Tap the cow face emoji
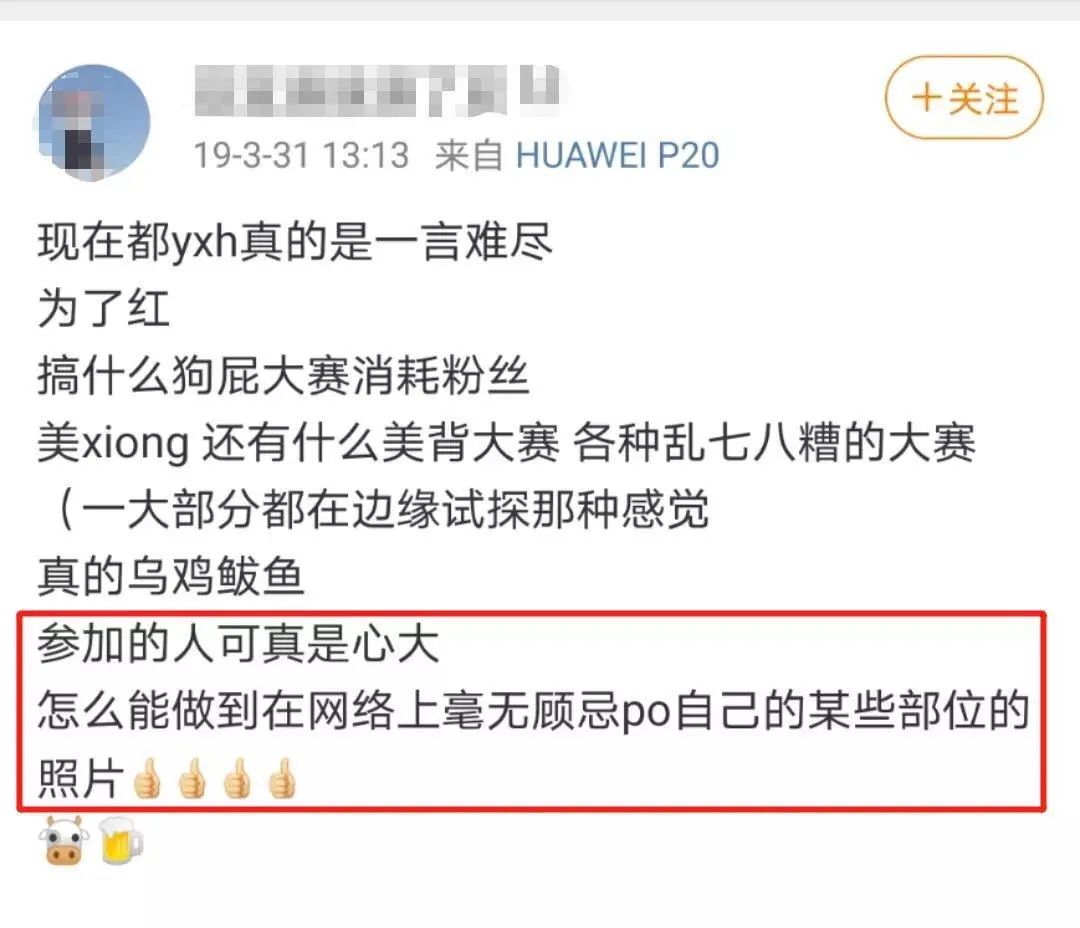1080x928 pixels. pyautogui.click(x=63, y=841)
